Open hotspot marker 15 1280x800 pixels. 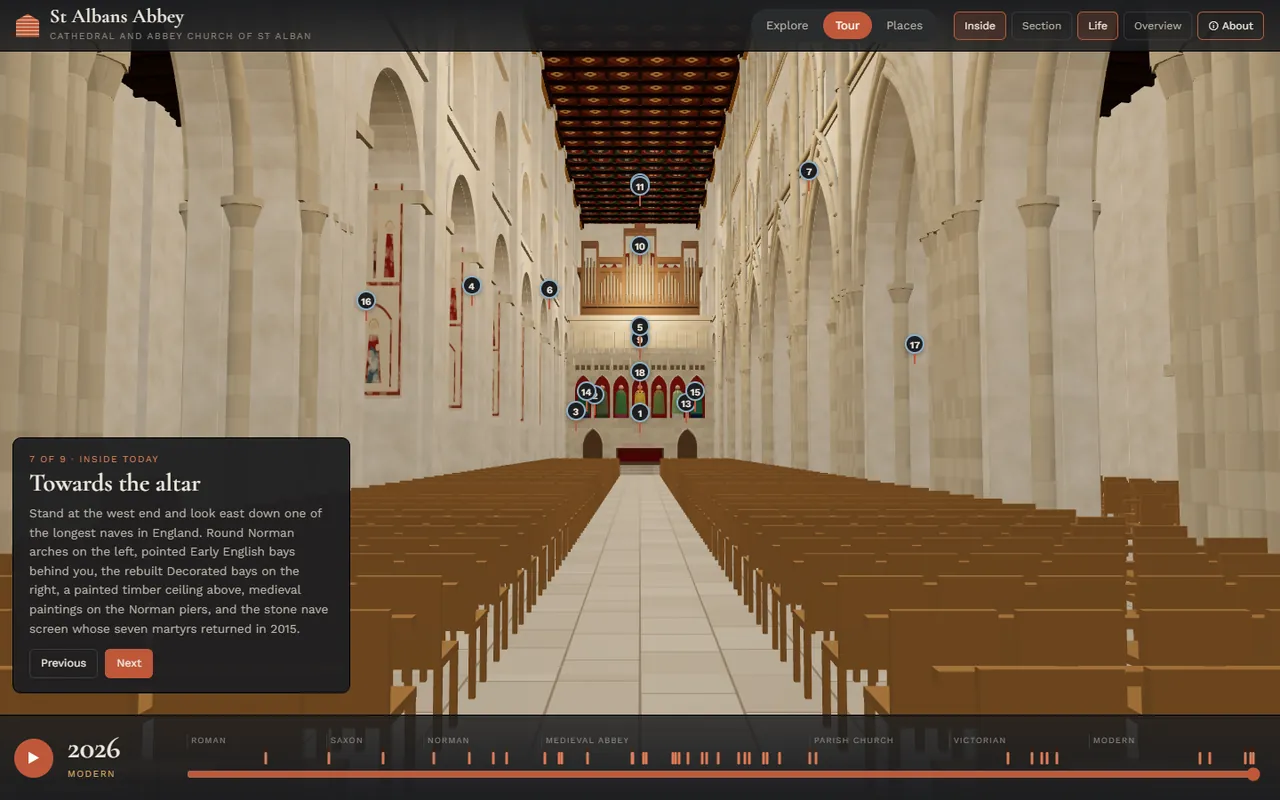point(695,392)
